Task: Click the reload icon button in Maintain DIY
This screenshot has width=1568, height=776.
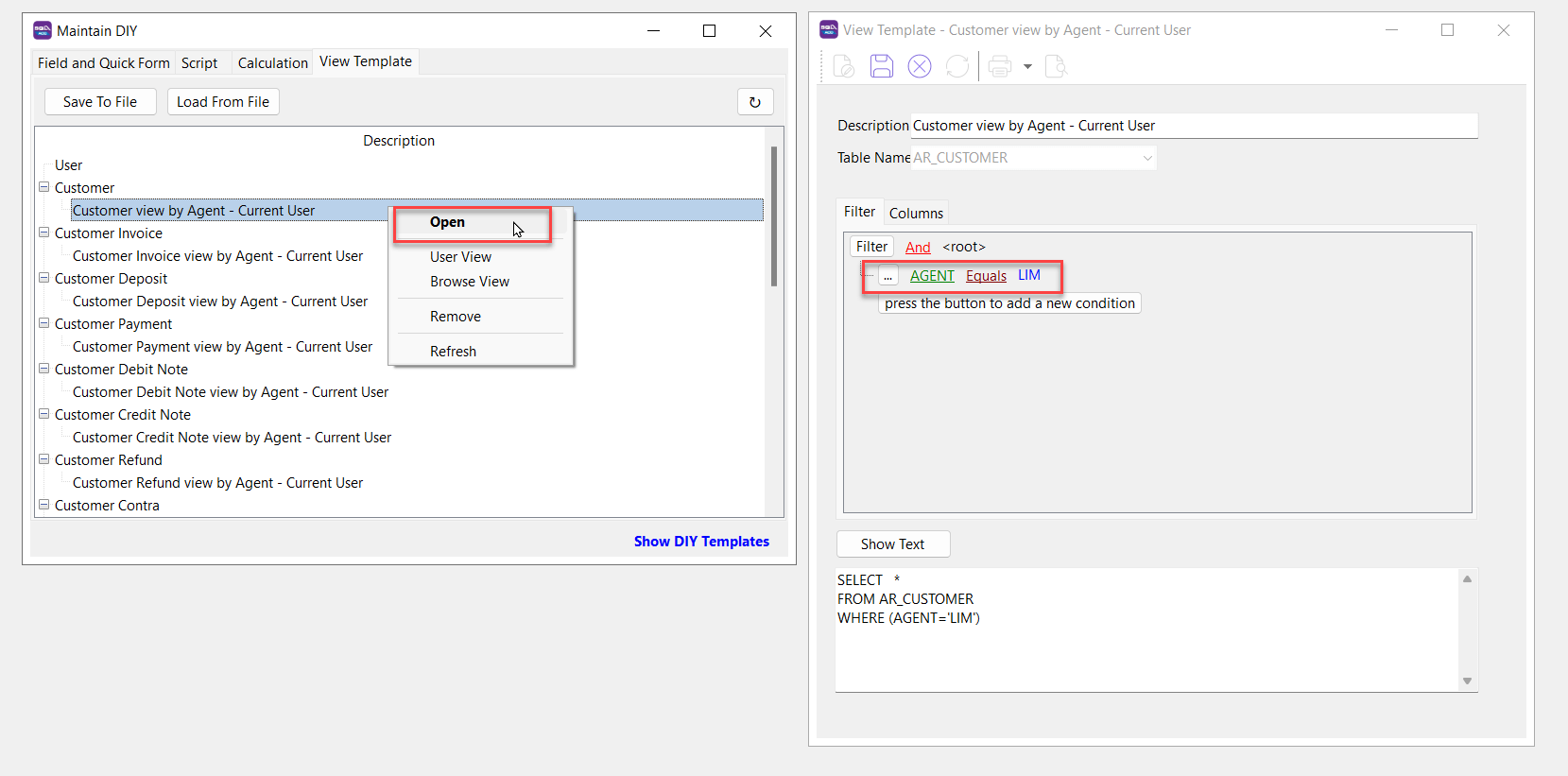Action: [x=755, y=102]
